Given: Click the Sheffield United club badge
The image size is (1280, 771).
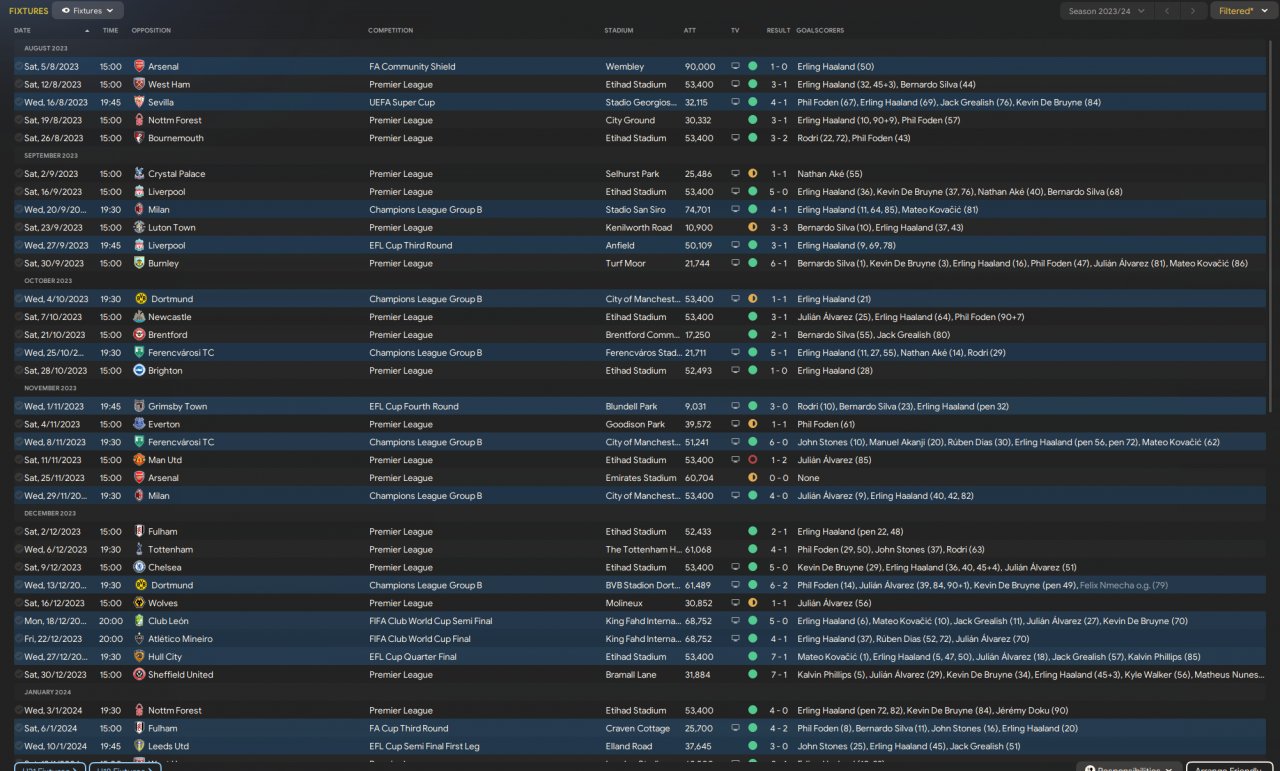Looking at the screenshot, I should [139, 675].
